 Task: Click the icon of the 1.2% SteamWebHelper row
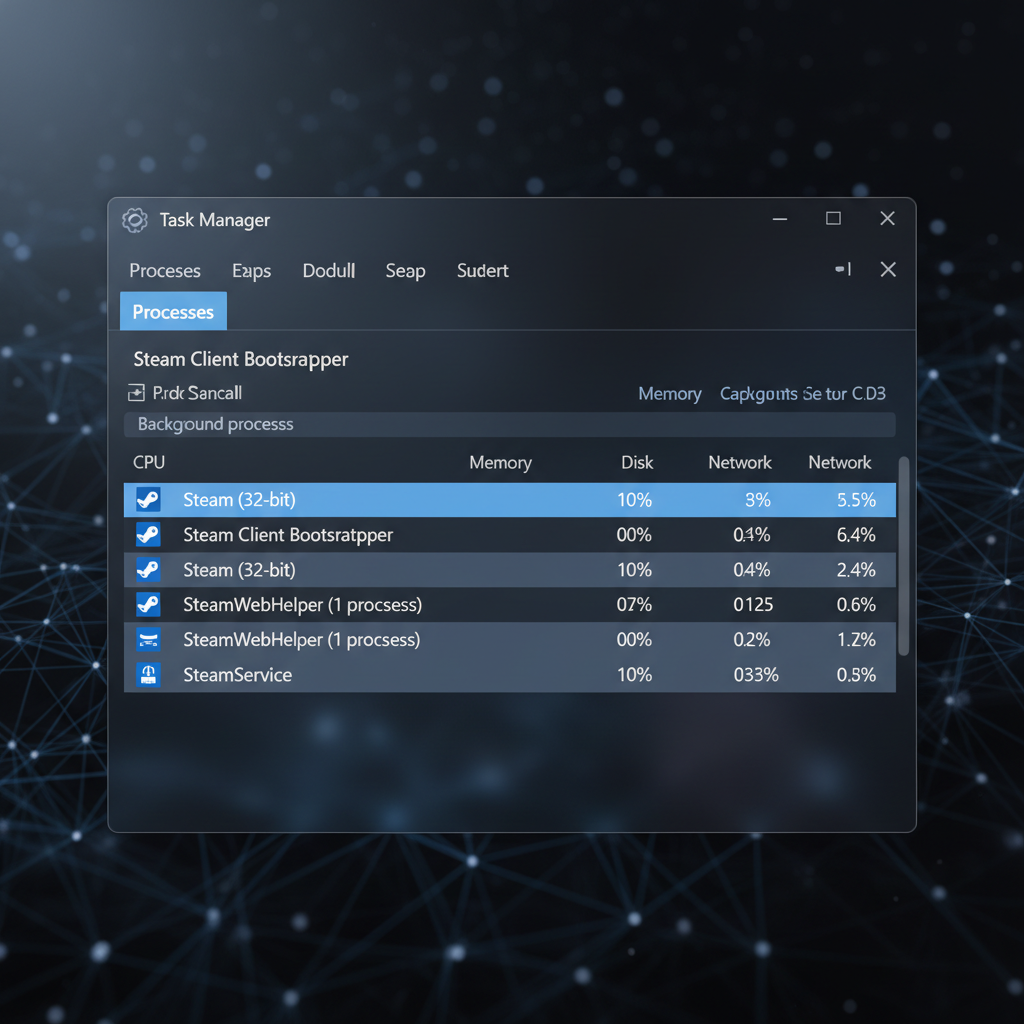[x=148, y=640]
